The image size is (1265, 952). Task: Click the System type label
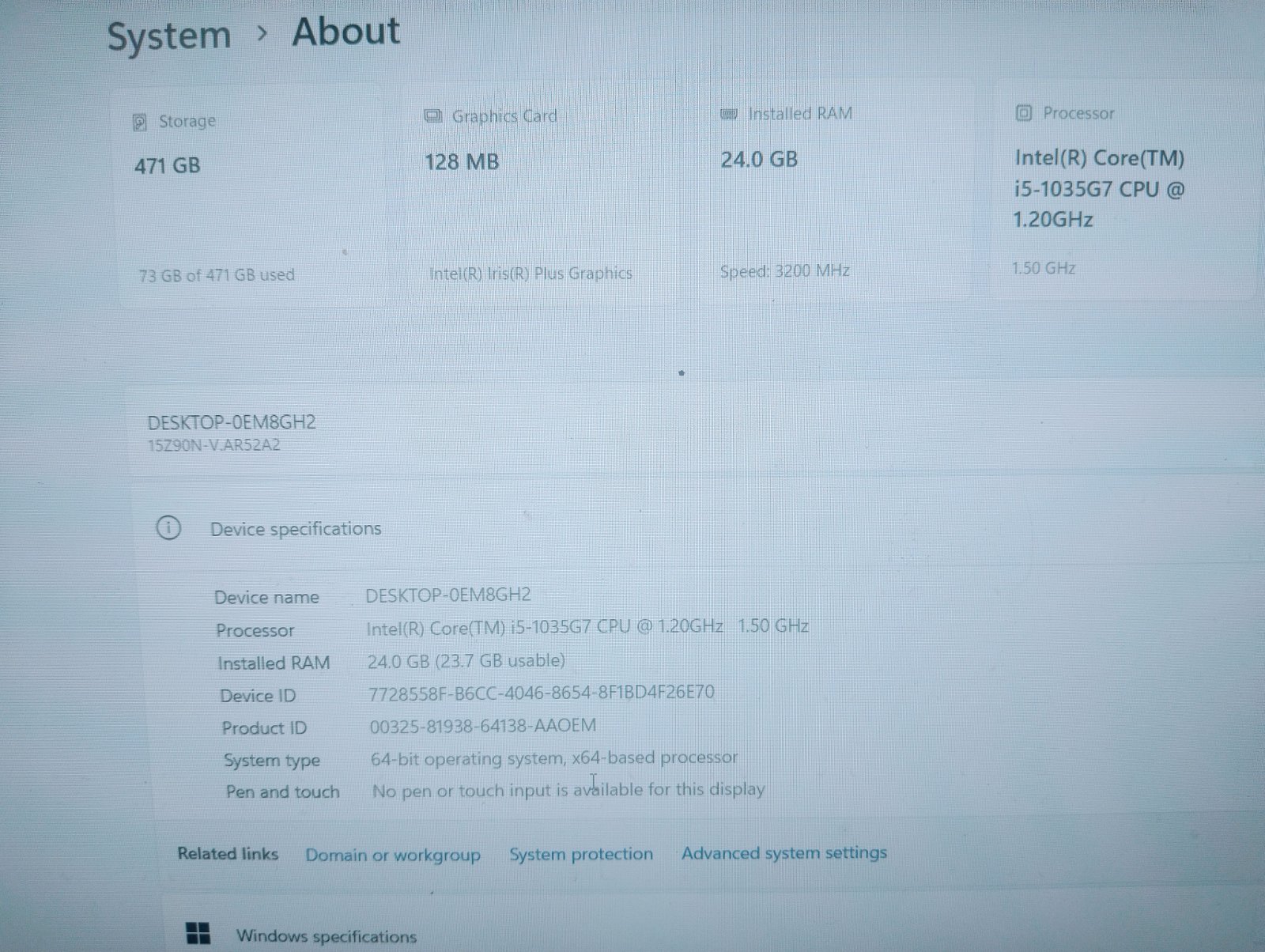(272, 761)
